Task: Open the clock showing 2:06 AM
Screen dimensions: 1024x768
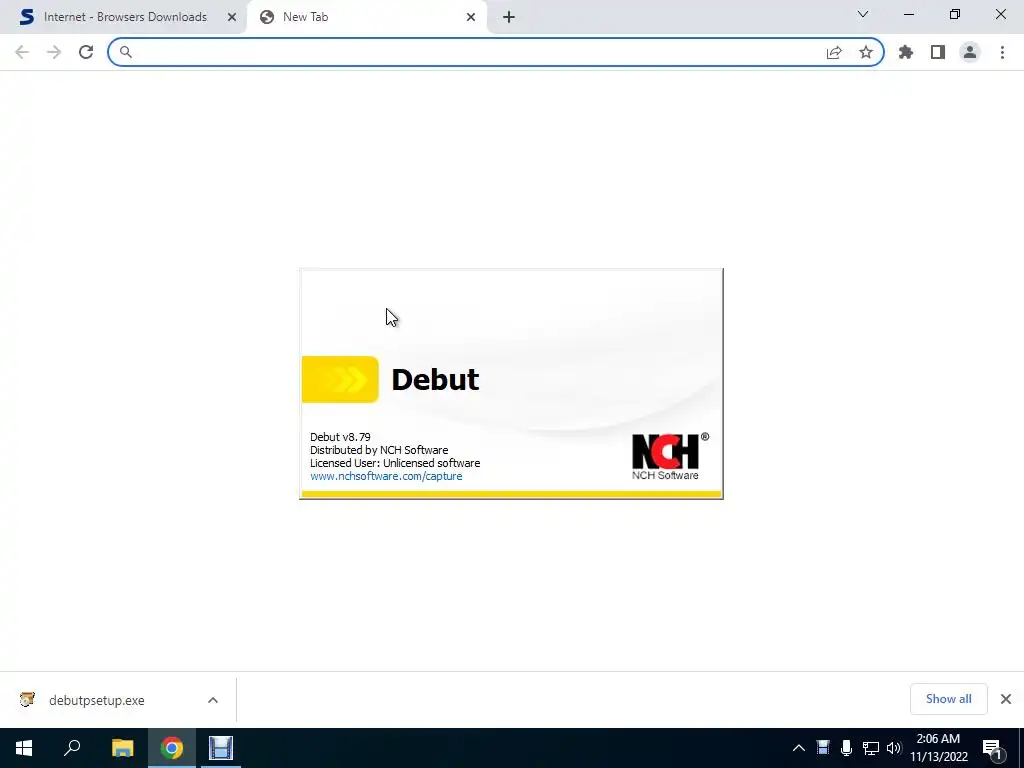Action: click(x=938, y=748)
